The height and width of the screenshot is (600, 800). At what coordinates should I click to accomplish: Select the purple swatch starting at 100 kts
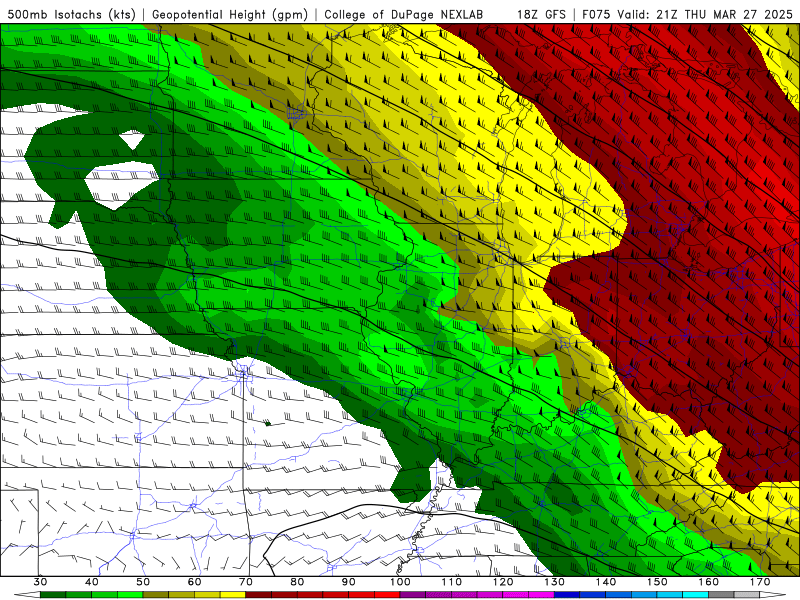pos(413,595)
